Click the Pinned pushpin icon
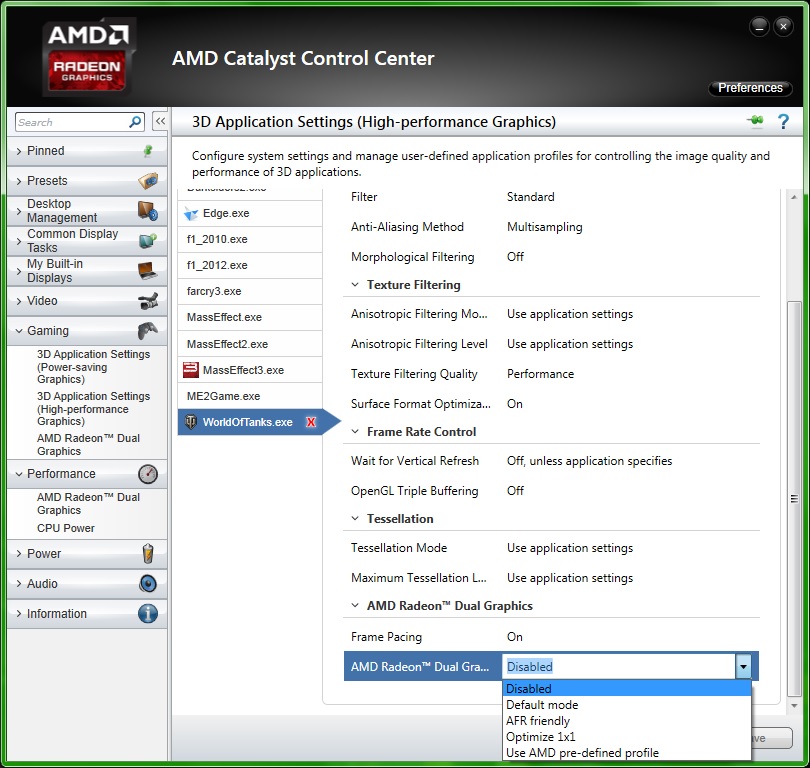 click(148, 151)
